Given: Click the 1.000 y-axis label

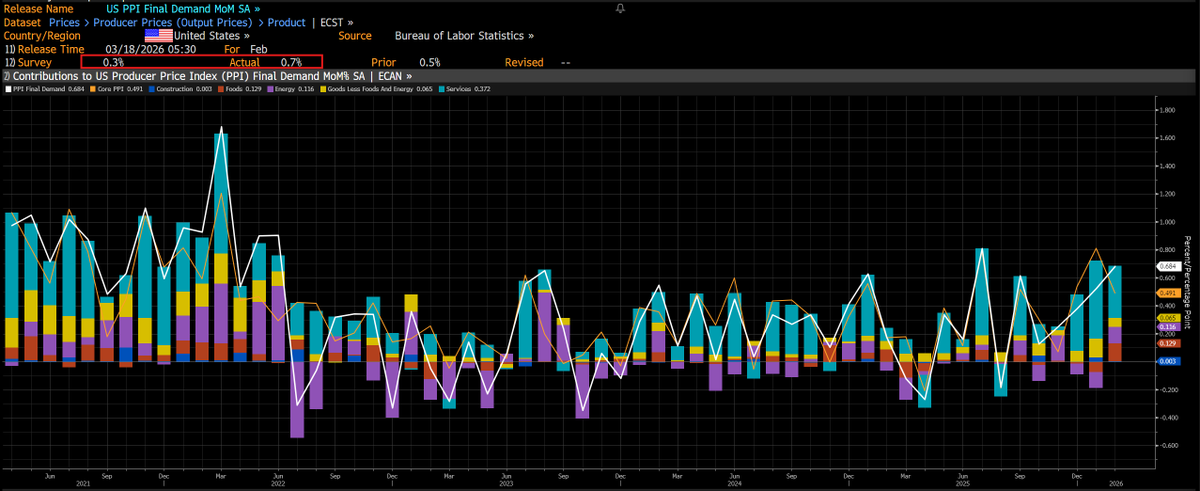Looking at the screenshot, I should pyautogui.click(x=1167, y=222).
